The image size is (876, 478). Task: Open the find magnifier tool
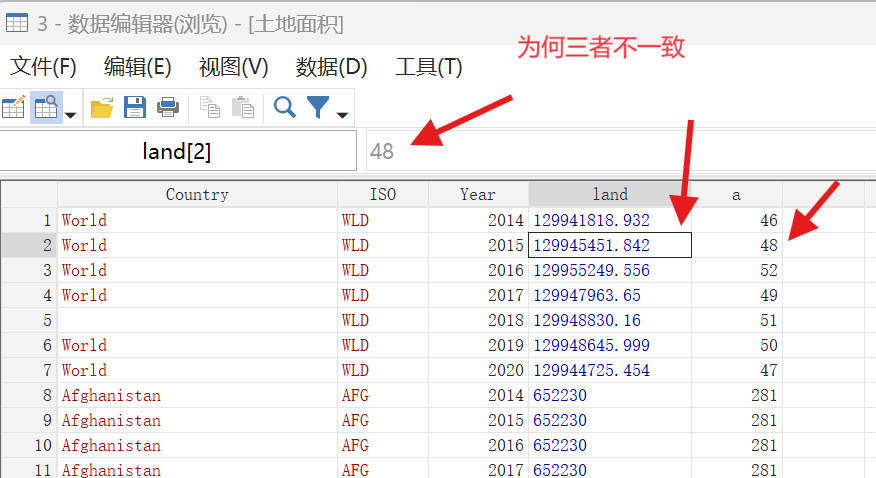pos(284,107)
